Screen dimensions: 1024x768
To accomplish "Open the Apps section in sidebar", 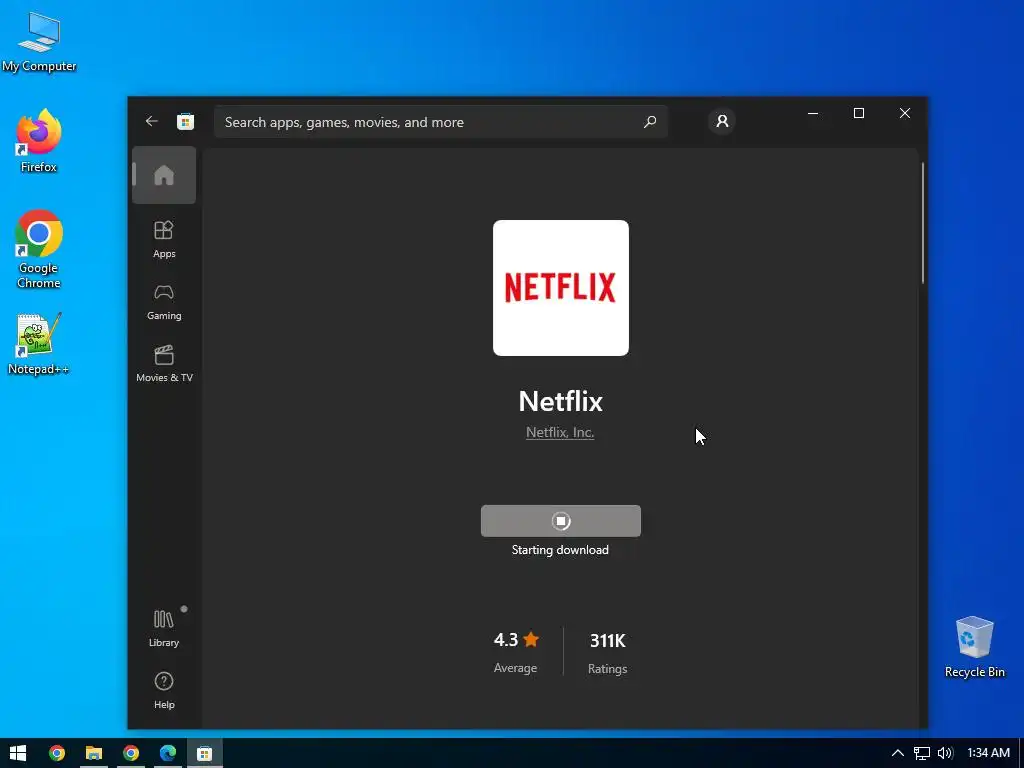I will coord(164,240).
